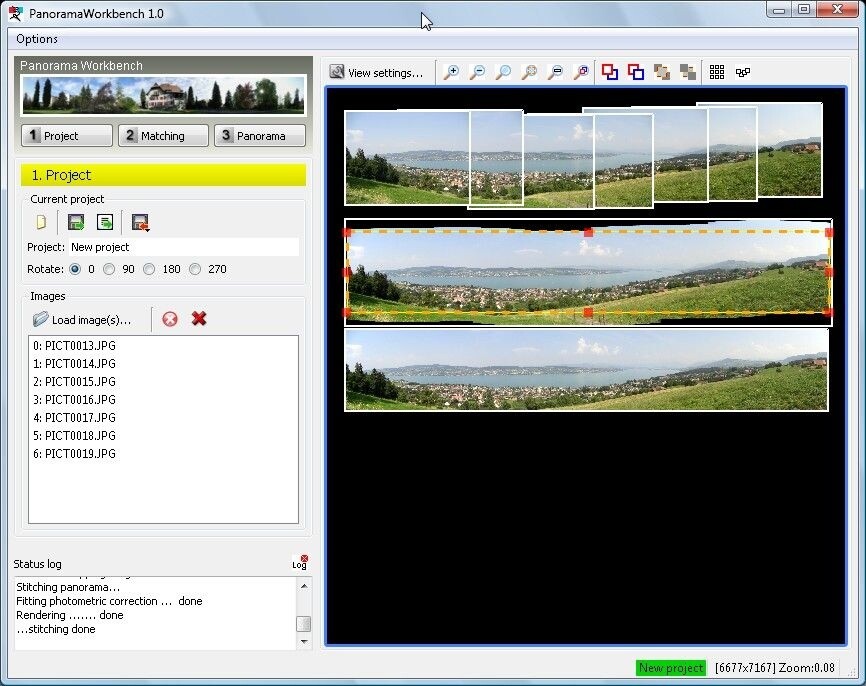Click the final cropped panorama at bottom
The image size is (866, 686).
pos(587,370)
